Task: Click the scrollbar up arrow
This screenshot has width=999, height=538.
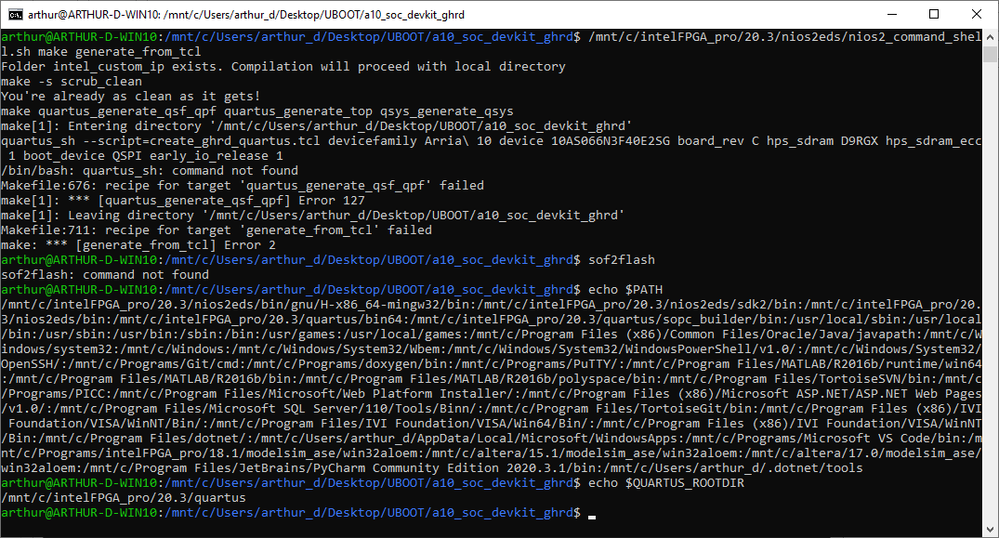Action: [990, 38]
